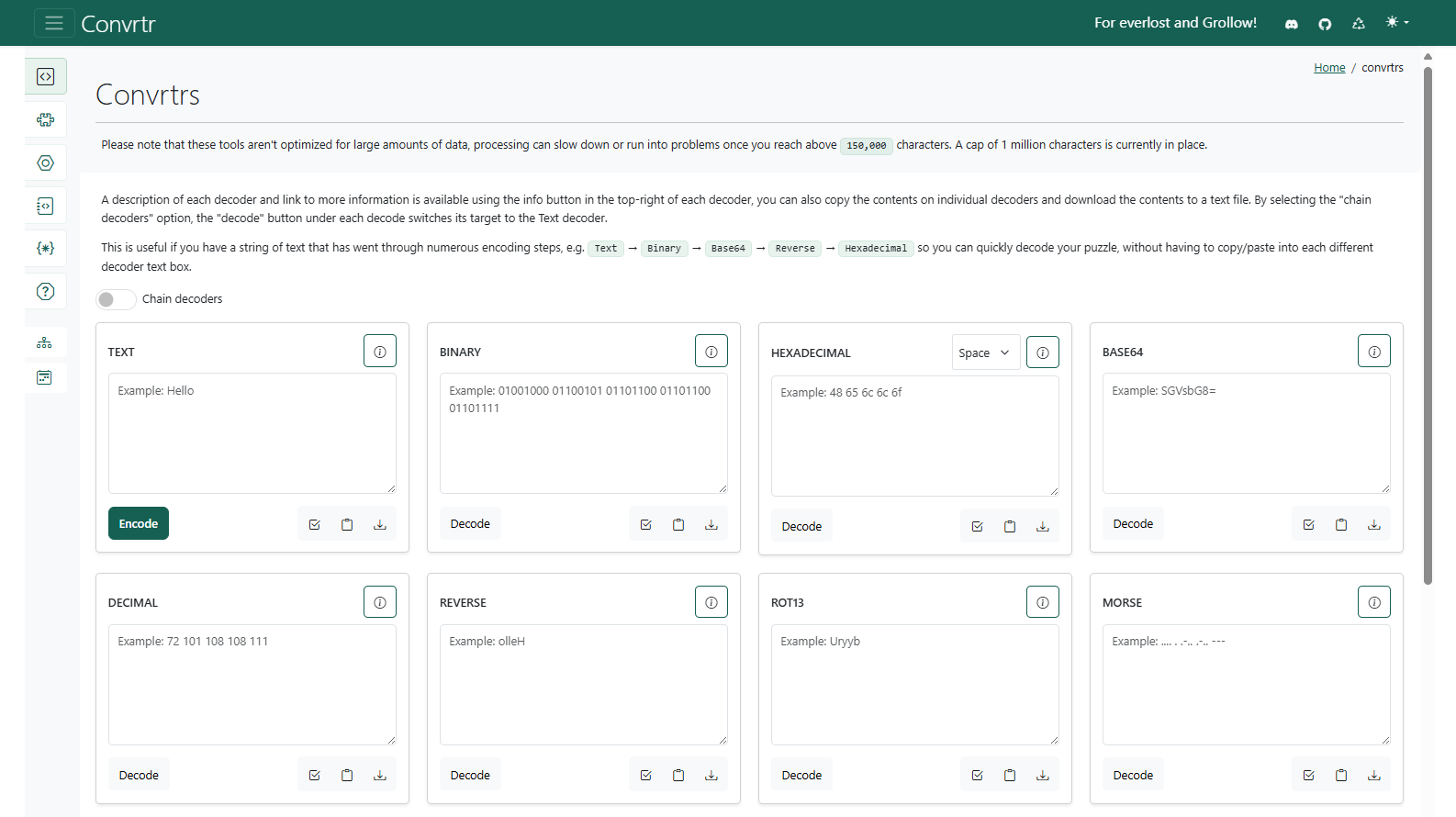Open the Discord link icon

[1291, 24]
